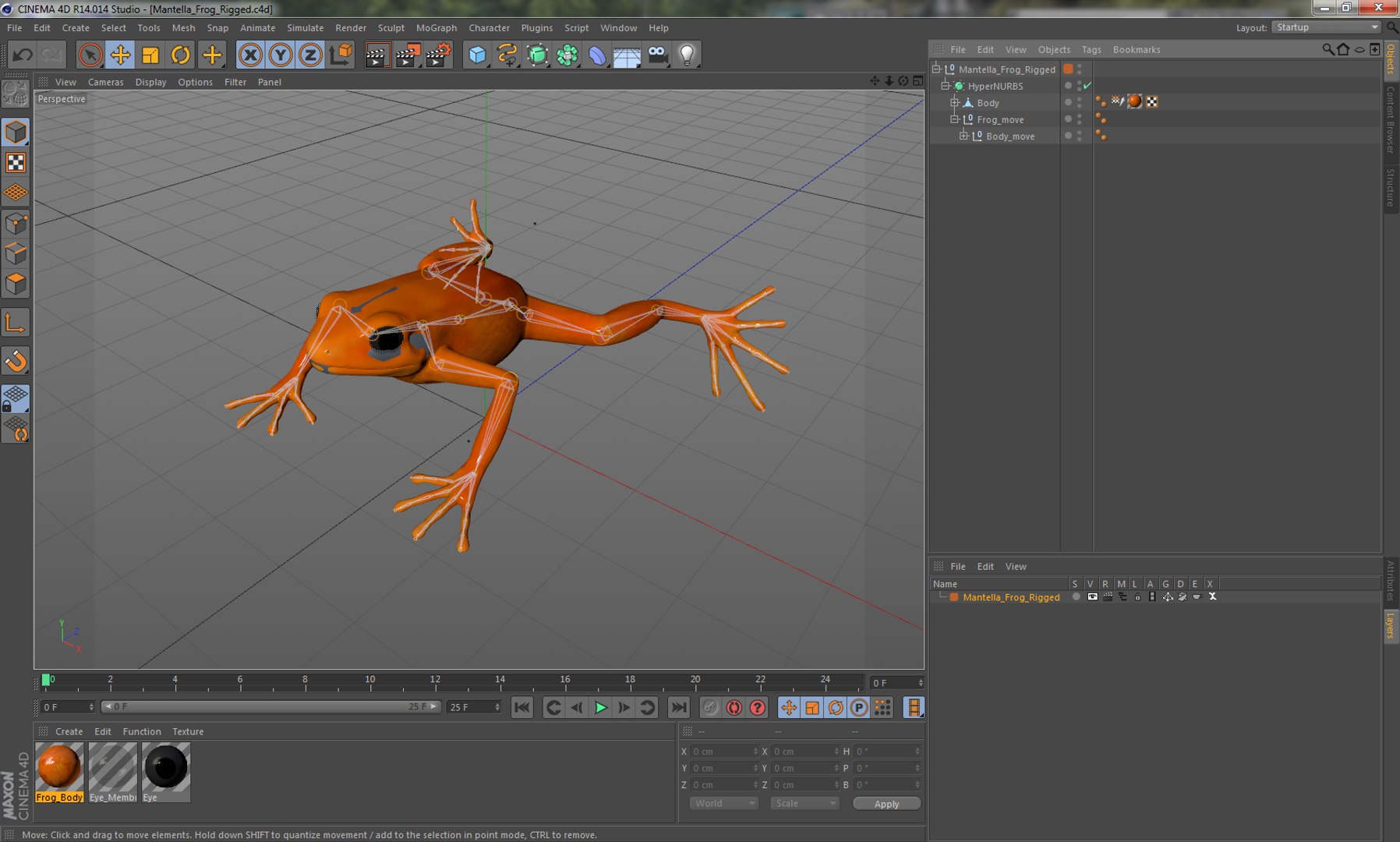Play the animation forward

pyautogui.click(x=600, y=707)
